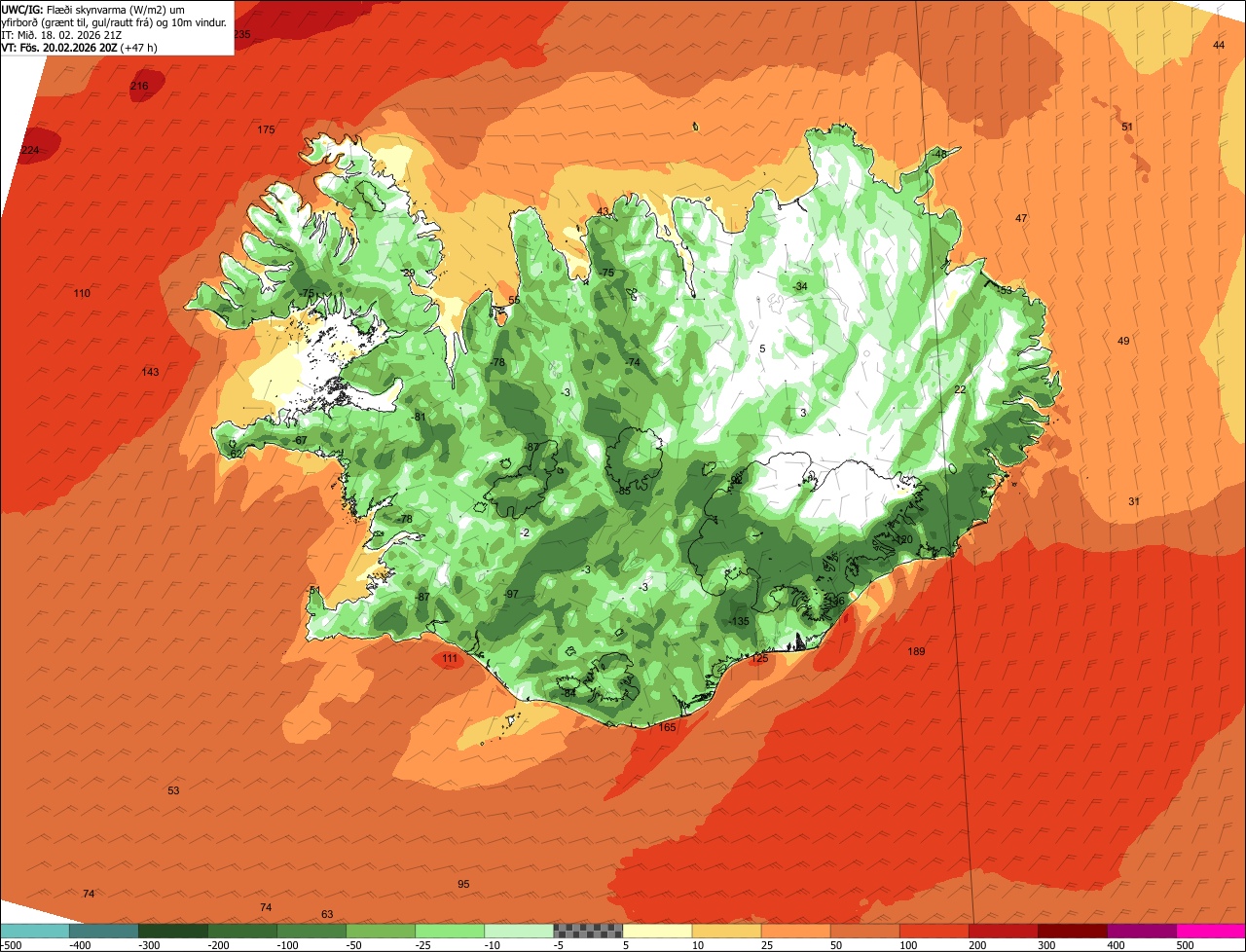Screen dimensions: 1246x952
Task: Click the -135 value over southern Vatnajökull area
Action: (x=739, y=621)
